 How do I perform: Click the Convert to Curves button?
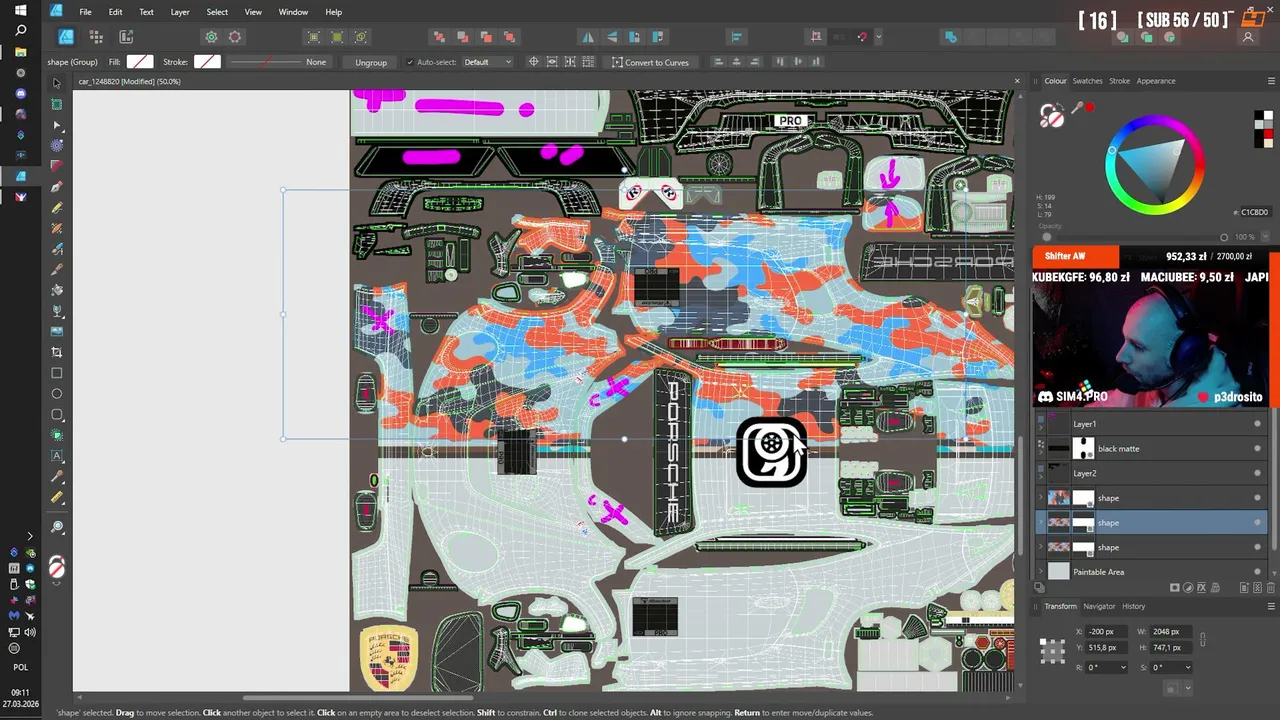[x=650, y=62]
